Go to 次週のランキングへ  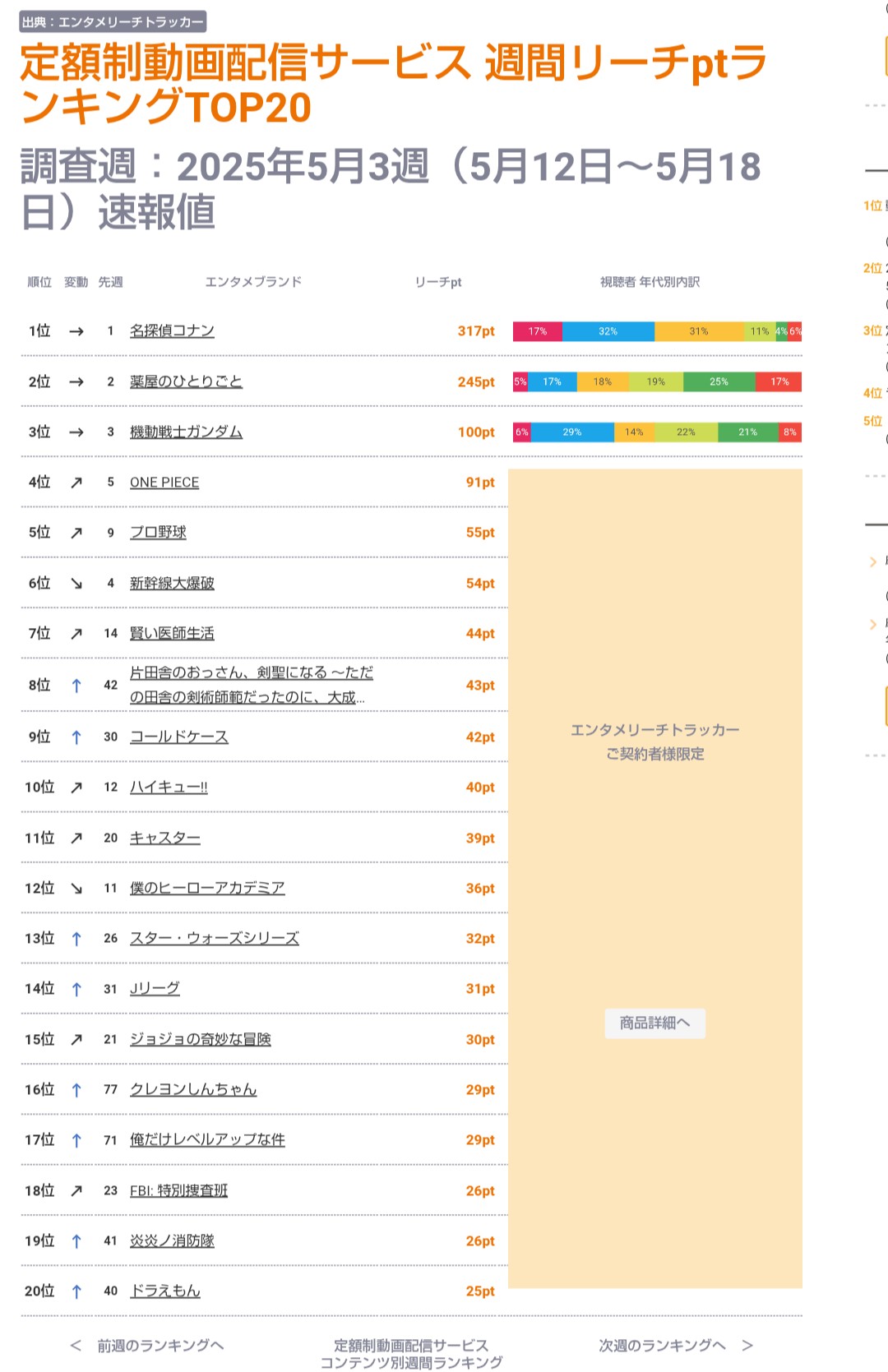[x=662, y=1346]
